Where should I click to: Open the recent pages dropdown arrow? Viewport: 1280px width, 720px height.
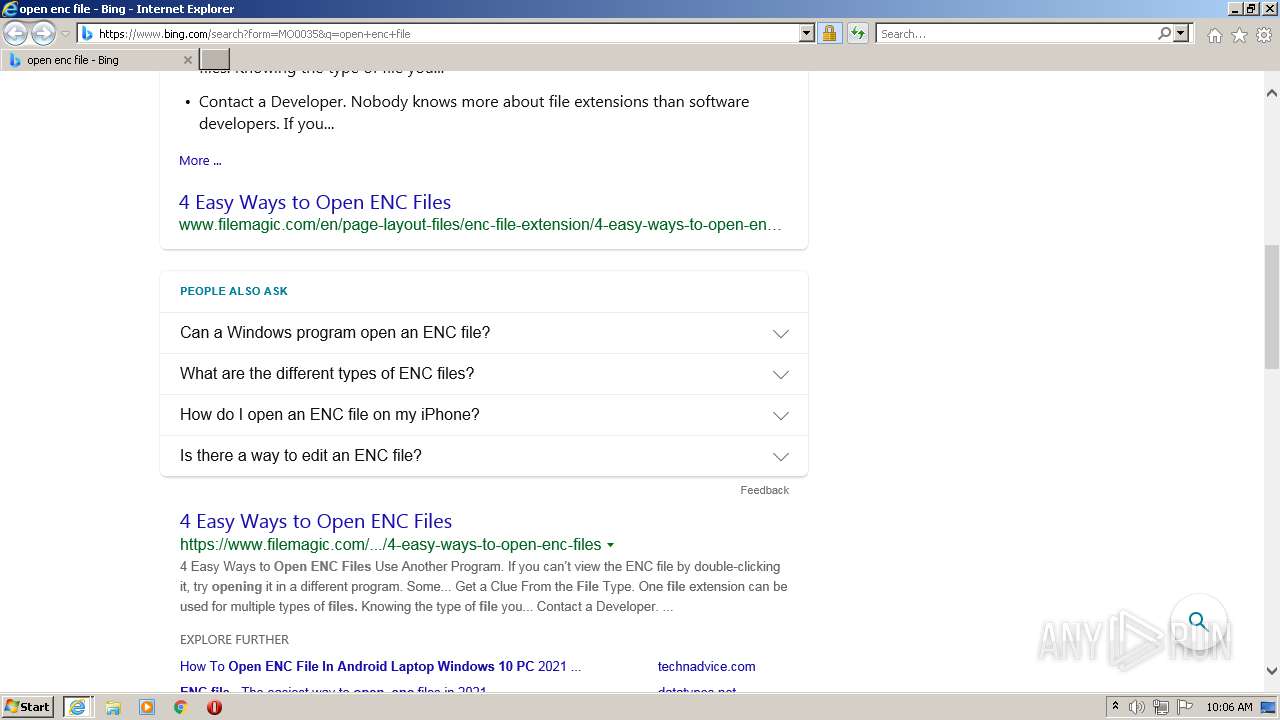[x=65, y=34]
